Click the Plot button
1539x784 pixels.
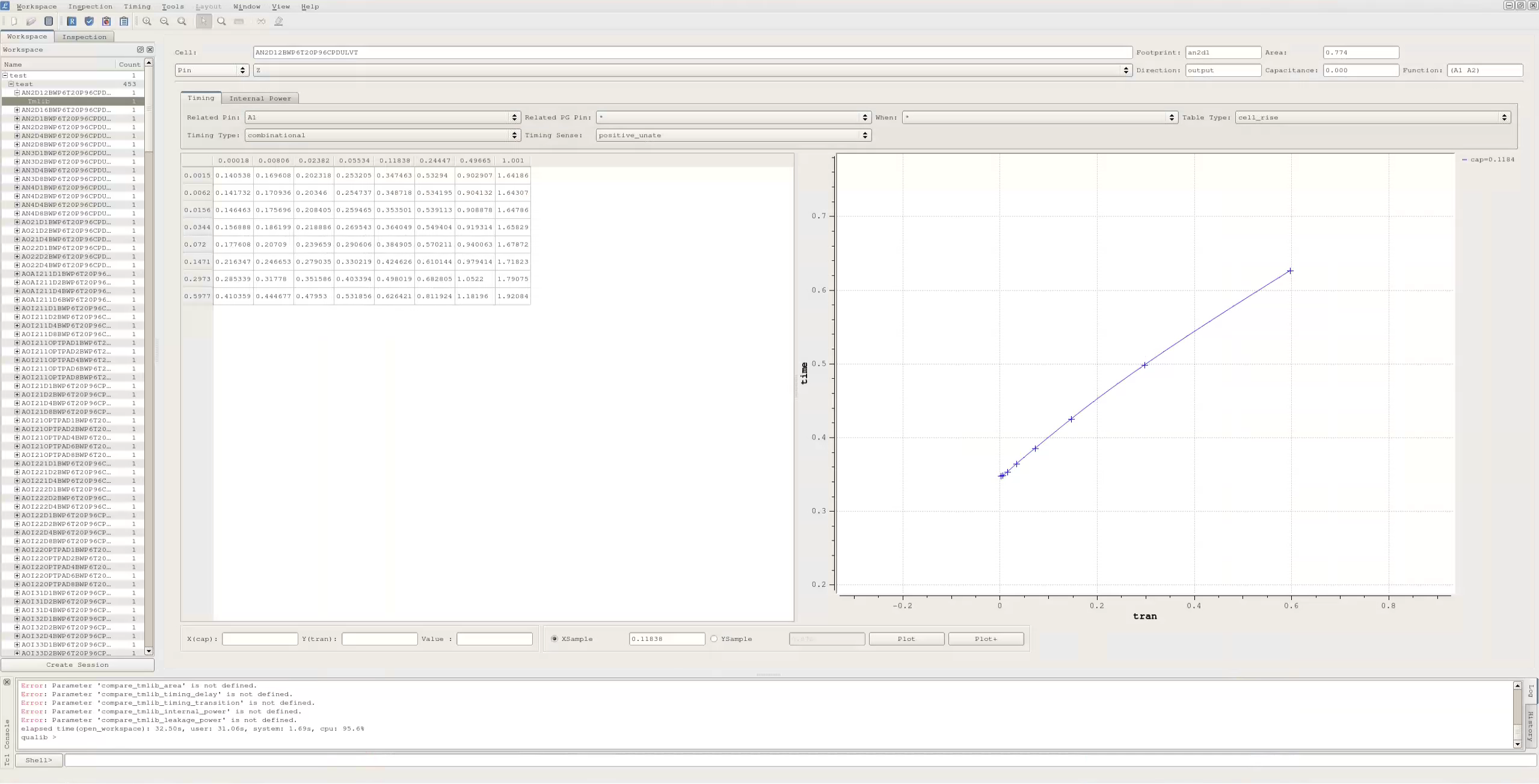(906, 639)
